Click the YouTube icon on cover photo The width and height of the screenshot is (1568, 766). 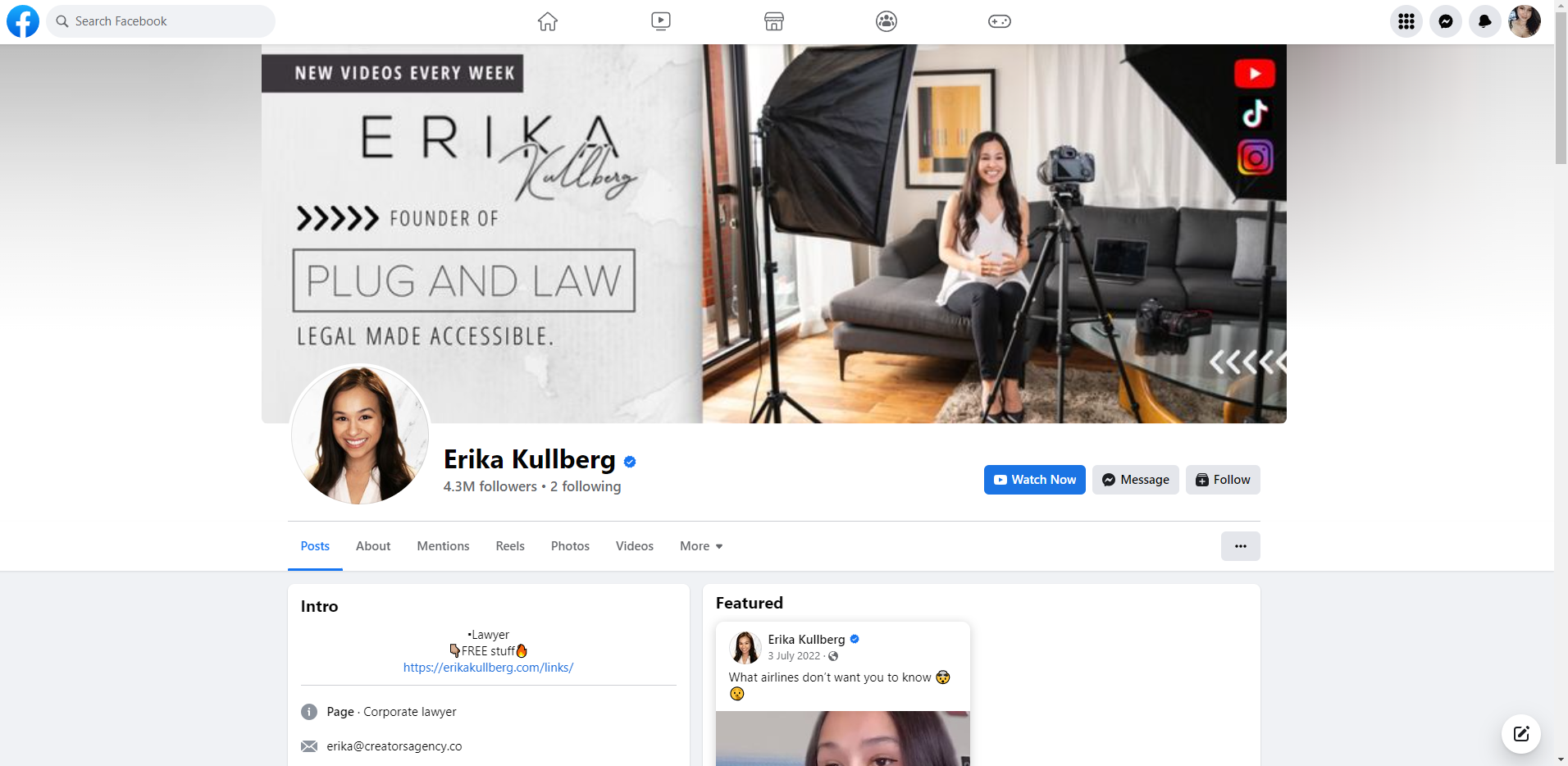coord(1255,74)
